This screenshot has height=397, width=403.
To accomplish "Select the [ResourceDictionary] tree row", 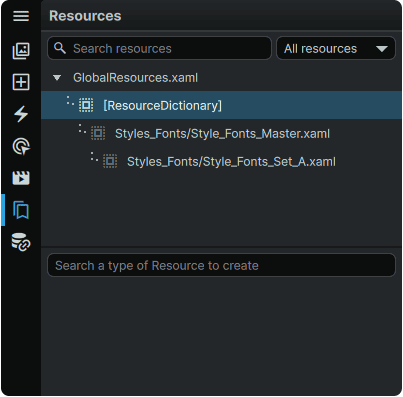I will (x=221, y=105).
